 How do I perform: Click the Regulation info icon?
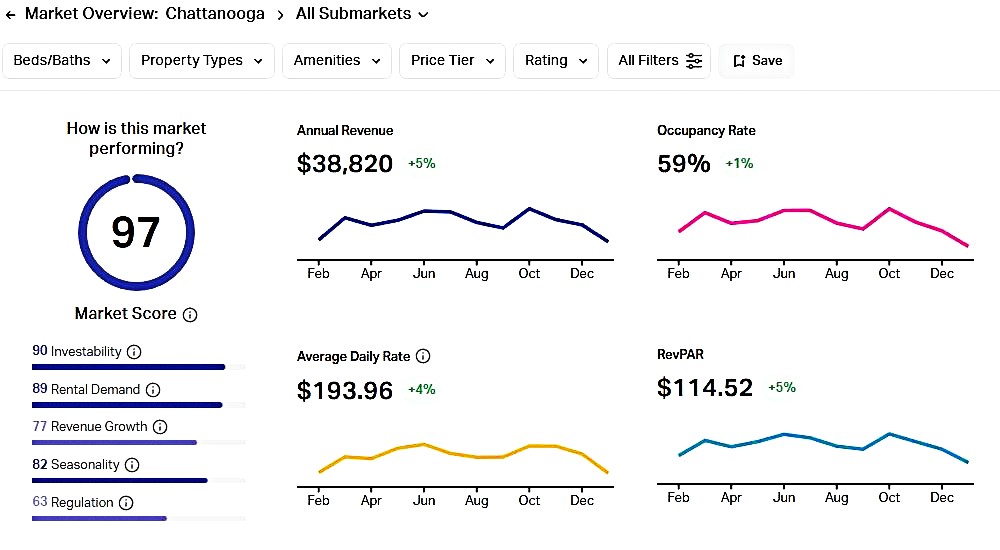pos(126,503)
